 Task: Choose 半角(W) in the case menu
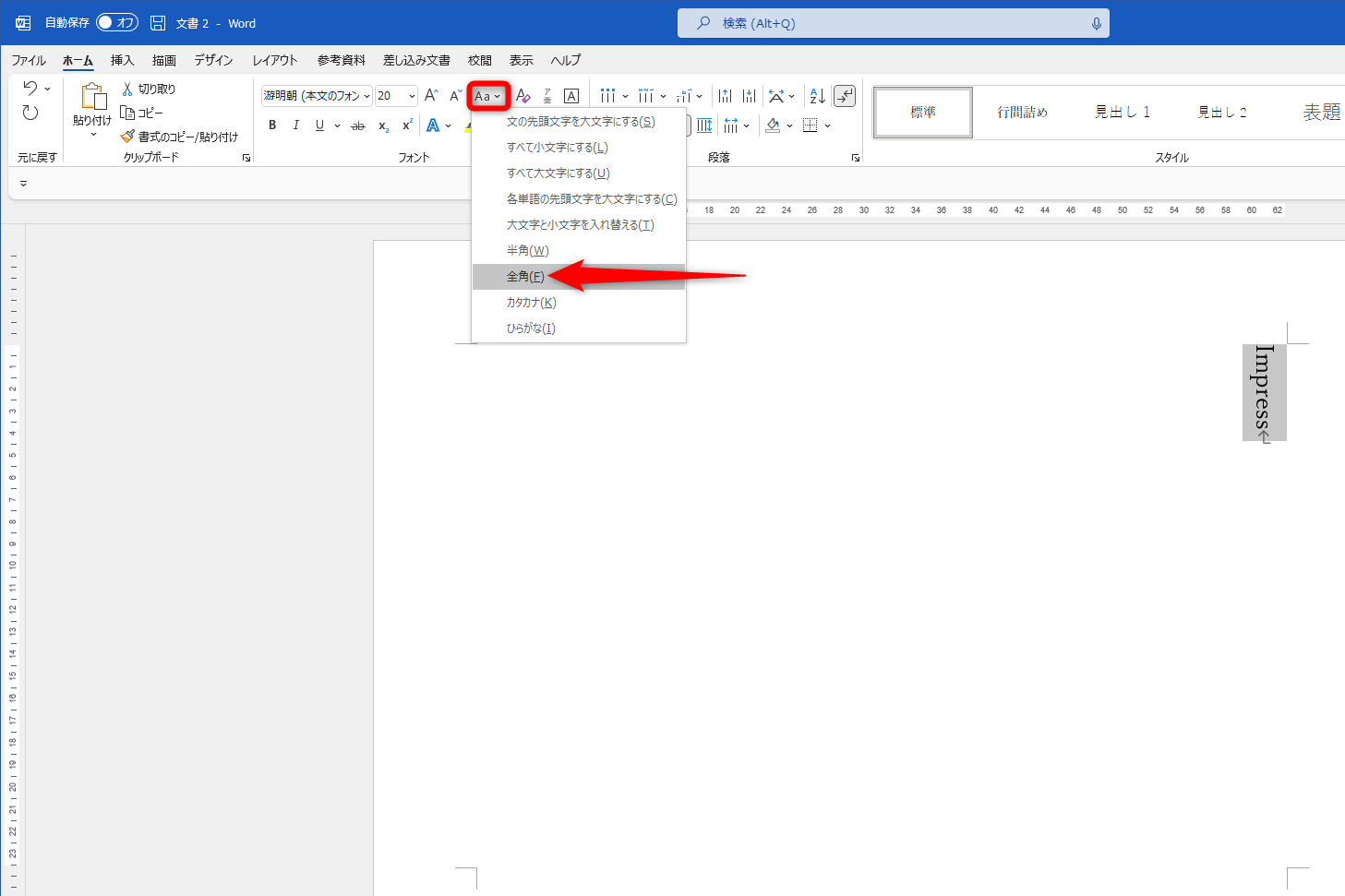(x=579, y=251)
